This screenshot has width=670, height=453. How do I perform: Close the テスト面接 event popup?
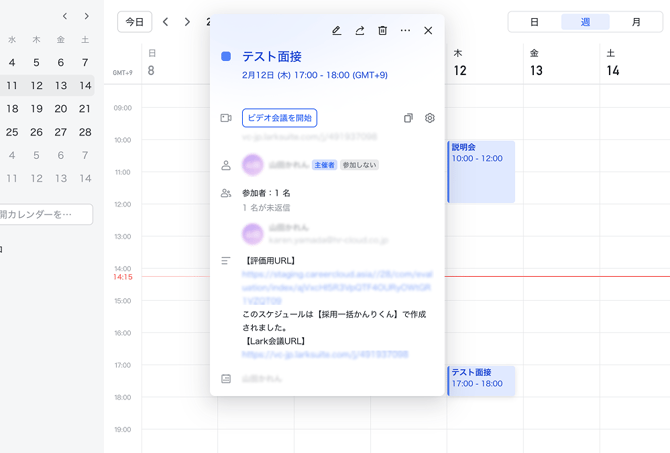tap(428, 31)
